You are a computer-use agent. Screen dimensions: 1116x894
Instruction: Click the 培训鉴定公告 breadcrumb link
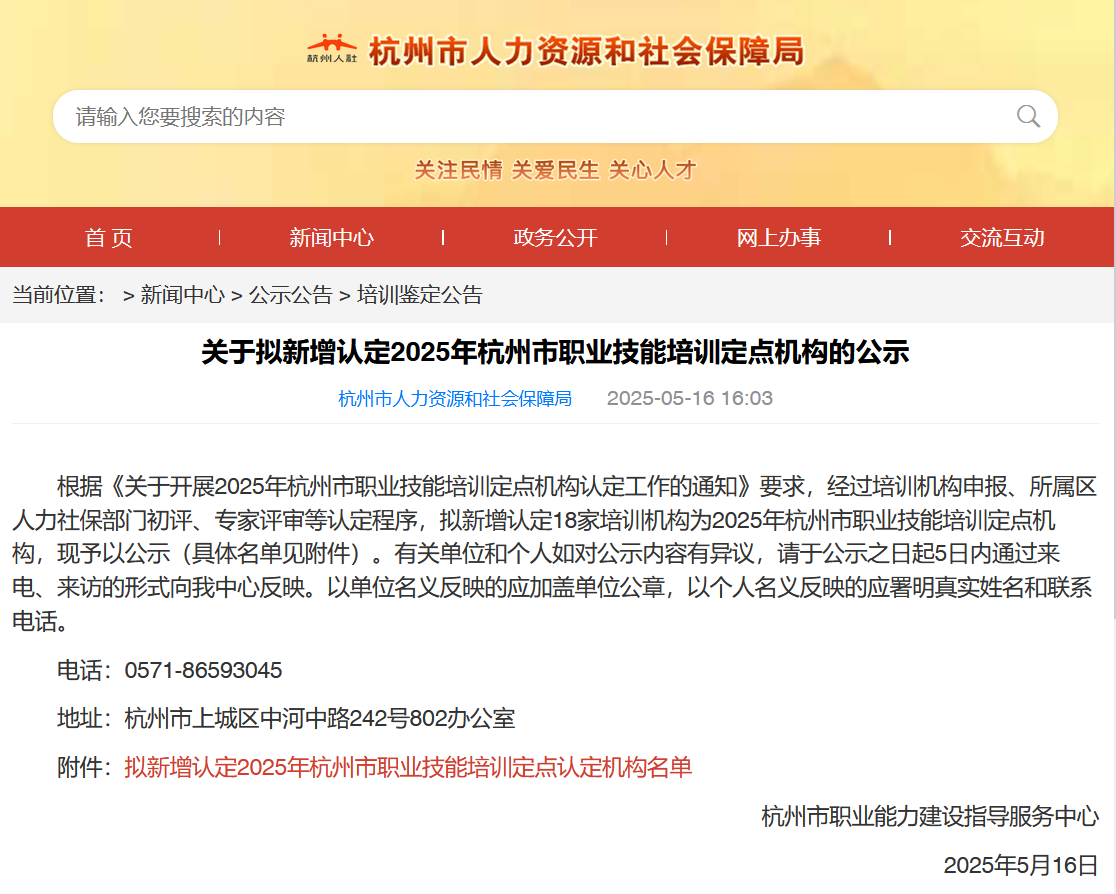click(420, 295)
